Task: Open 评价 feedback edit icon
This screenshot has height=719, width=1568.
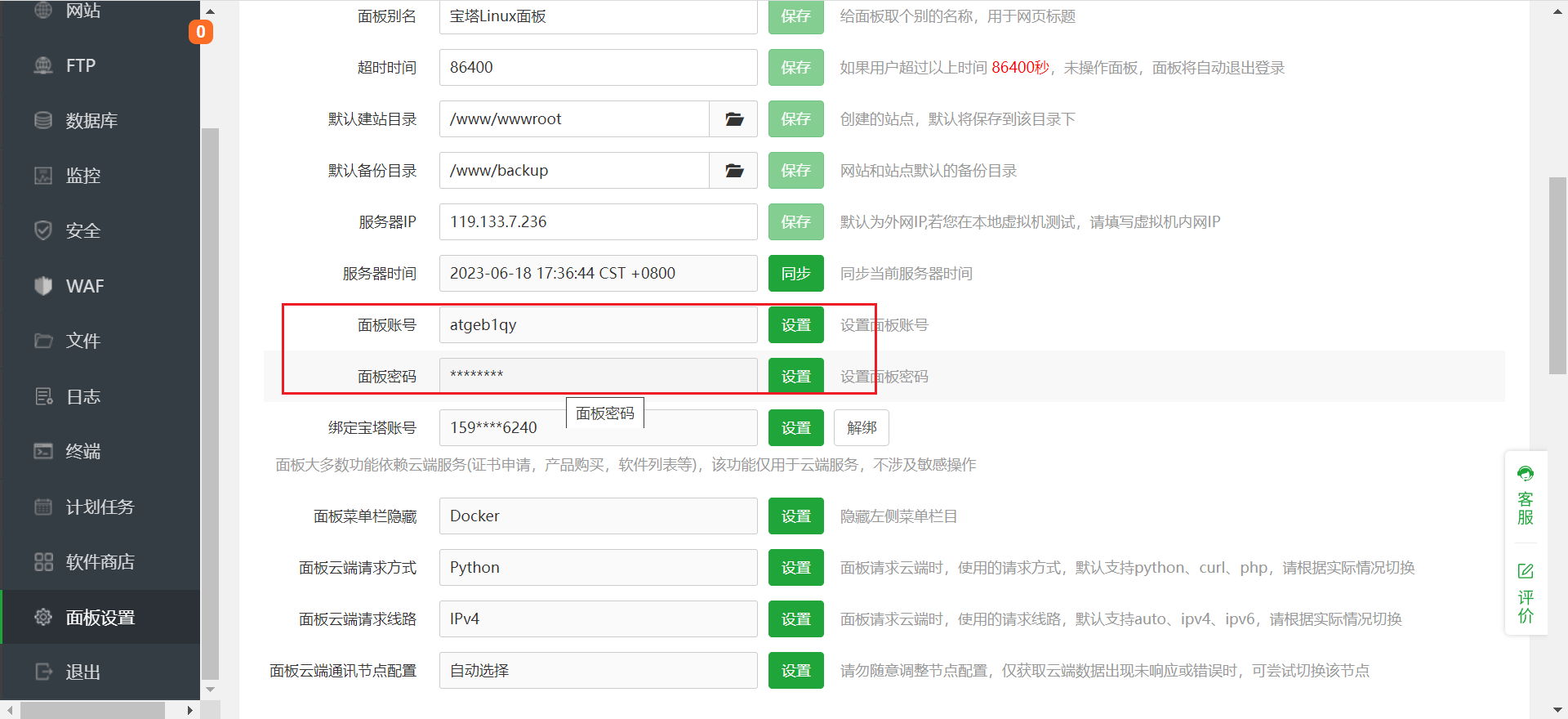Action: tap(1526, 570)
